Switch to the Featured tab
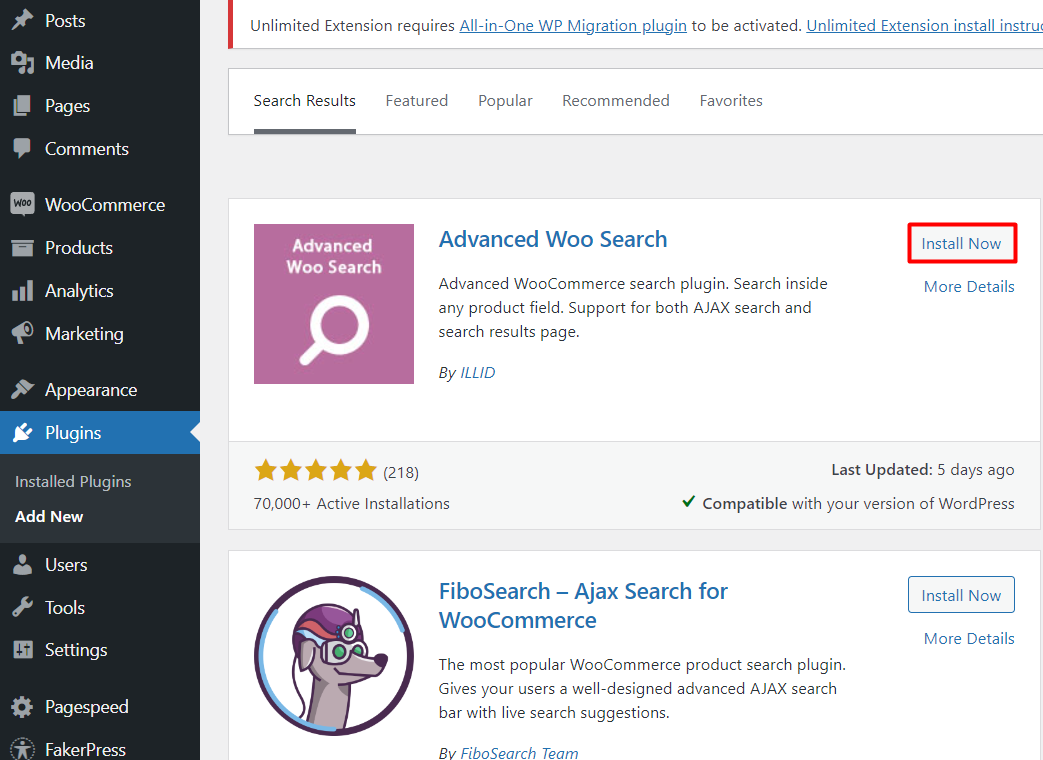Screen dimensions: 1043x760 (x=416, y=101)
